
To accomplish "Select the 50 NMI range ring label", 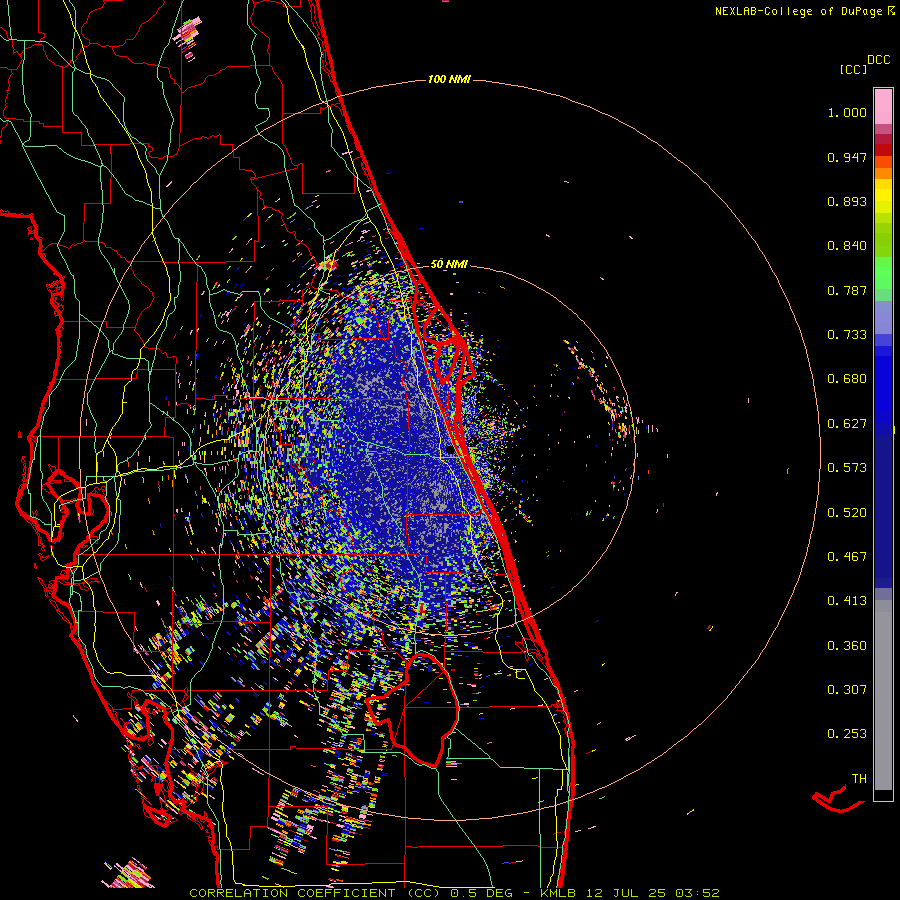I will pyautogui.click(x=449, y=264).
